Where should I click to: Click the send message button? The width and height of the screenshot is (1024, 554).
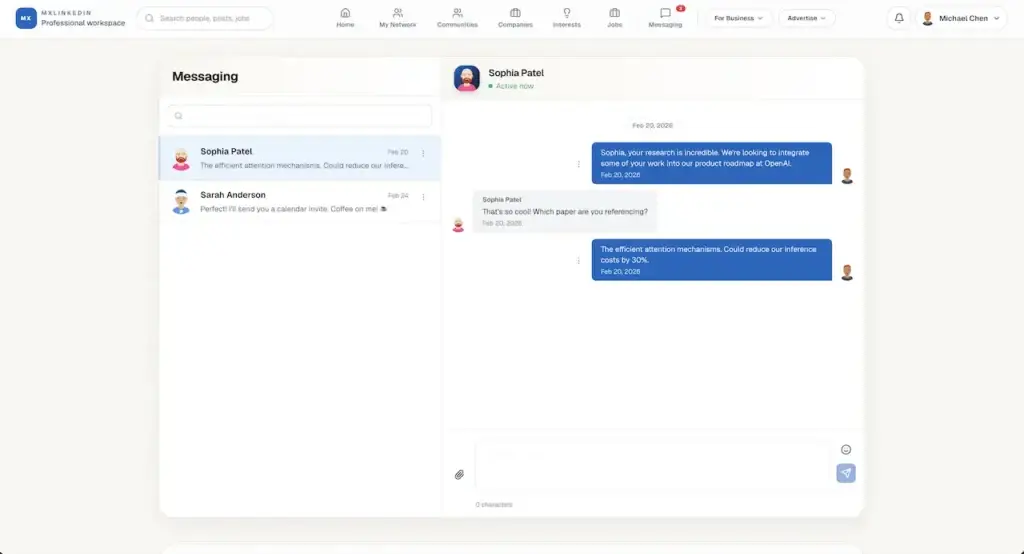[846, 473]
